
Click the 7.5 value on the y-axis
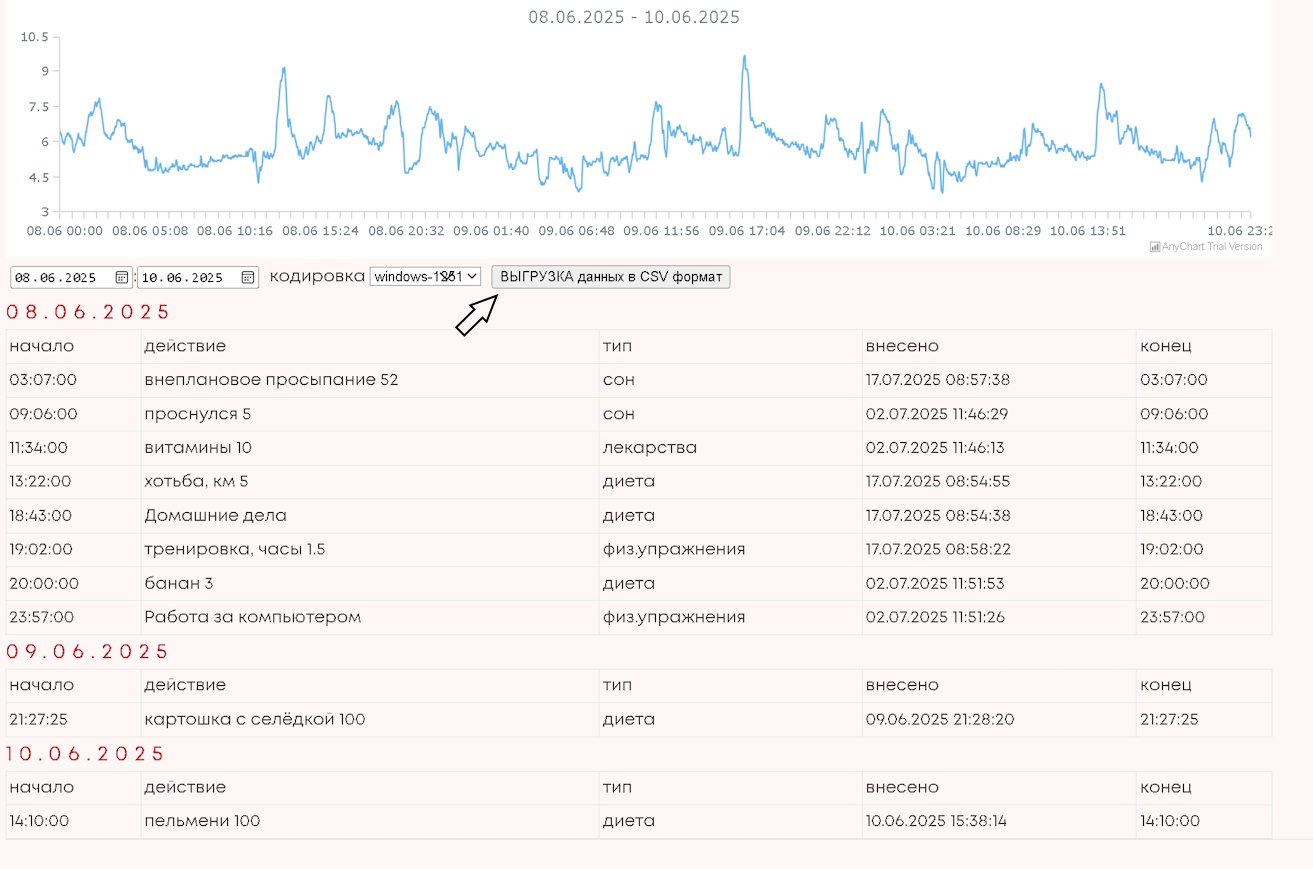pyautogui.click(x=38, y=106)
